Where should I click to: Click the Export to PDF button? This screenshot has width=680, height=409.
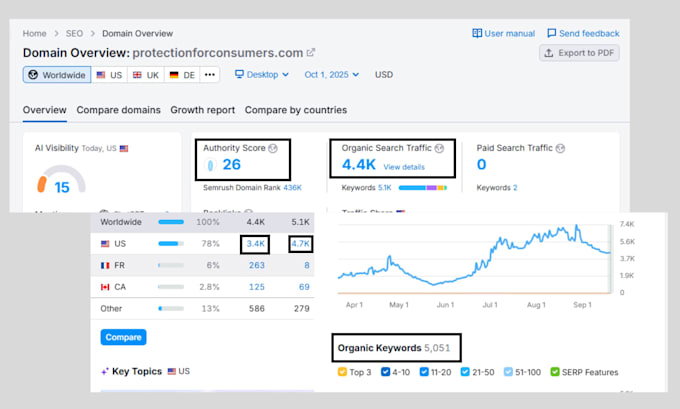(579, 53)
